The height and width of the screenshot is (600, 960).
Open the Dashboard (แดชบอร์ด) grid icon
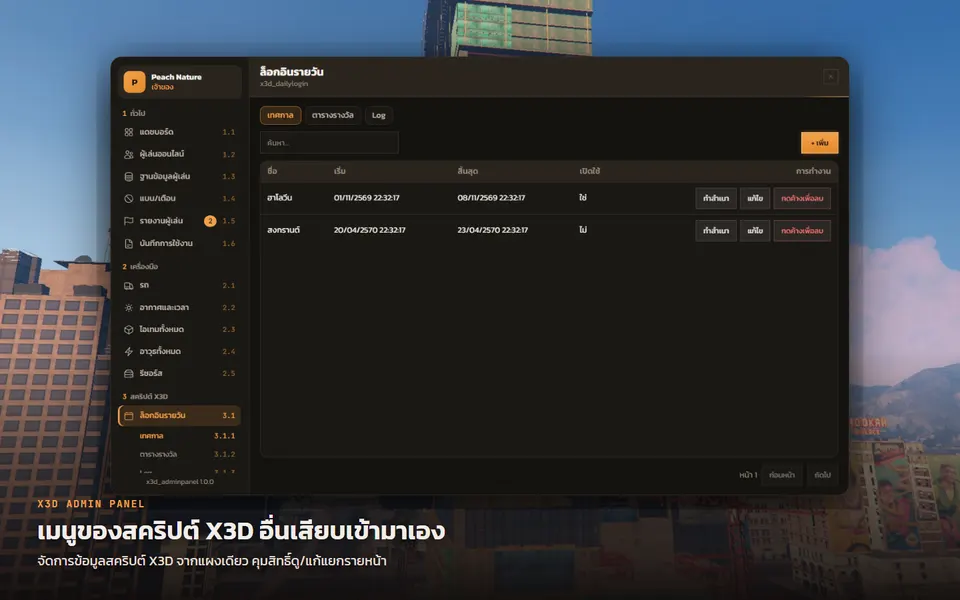point(129,132)
